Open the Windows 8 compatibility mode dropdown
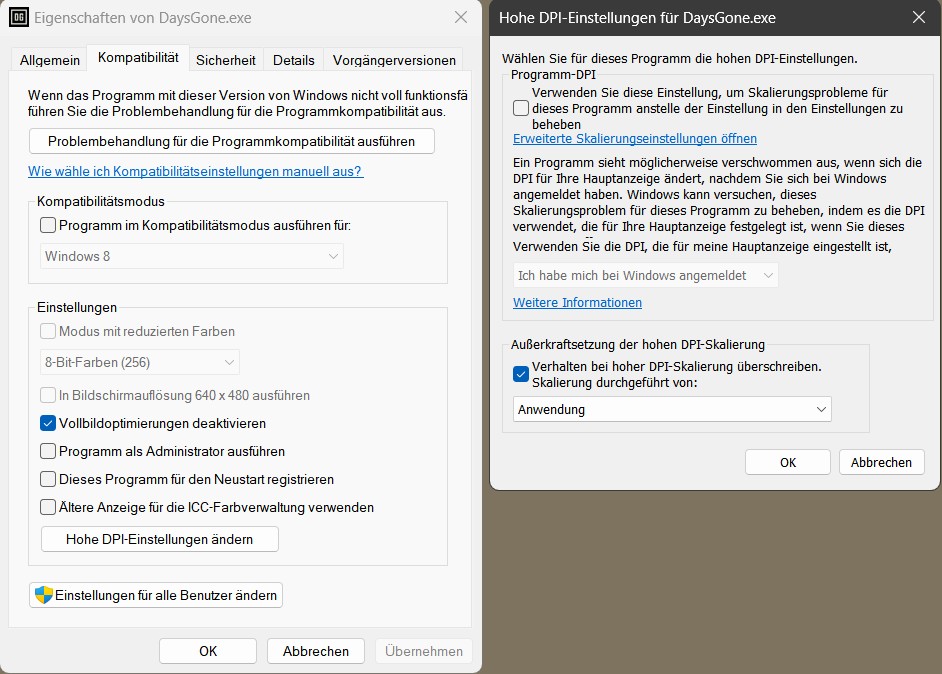Screen dimensions: 942x674 point(192,256)
